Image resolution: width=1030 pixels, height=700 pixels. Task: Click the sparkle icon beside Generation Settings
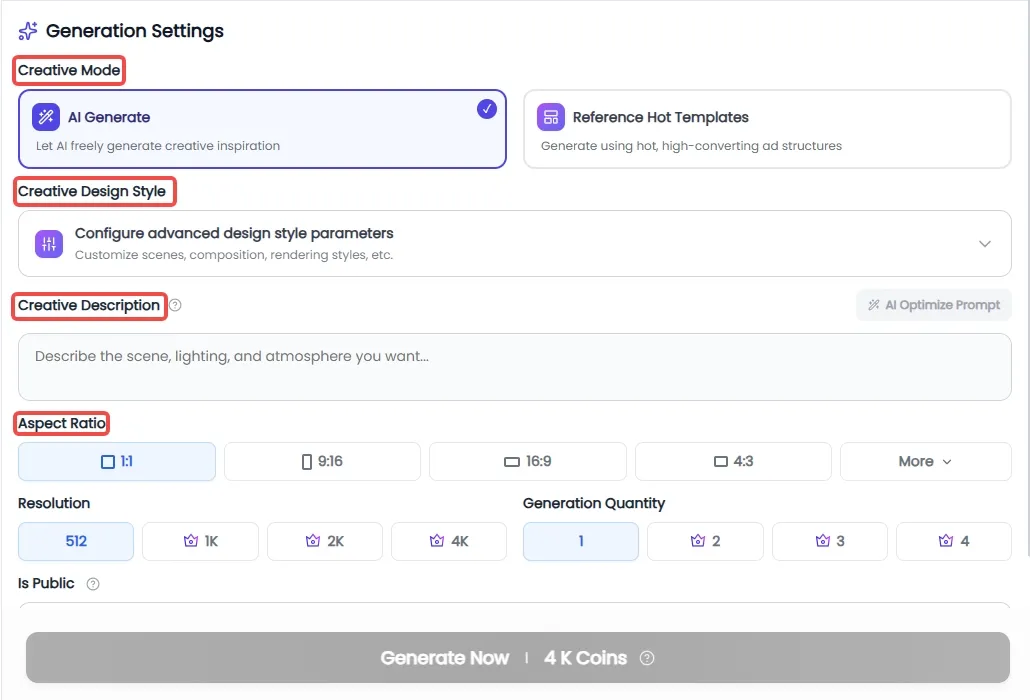click(28, 31)
